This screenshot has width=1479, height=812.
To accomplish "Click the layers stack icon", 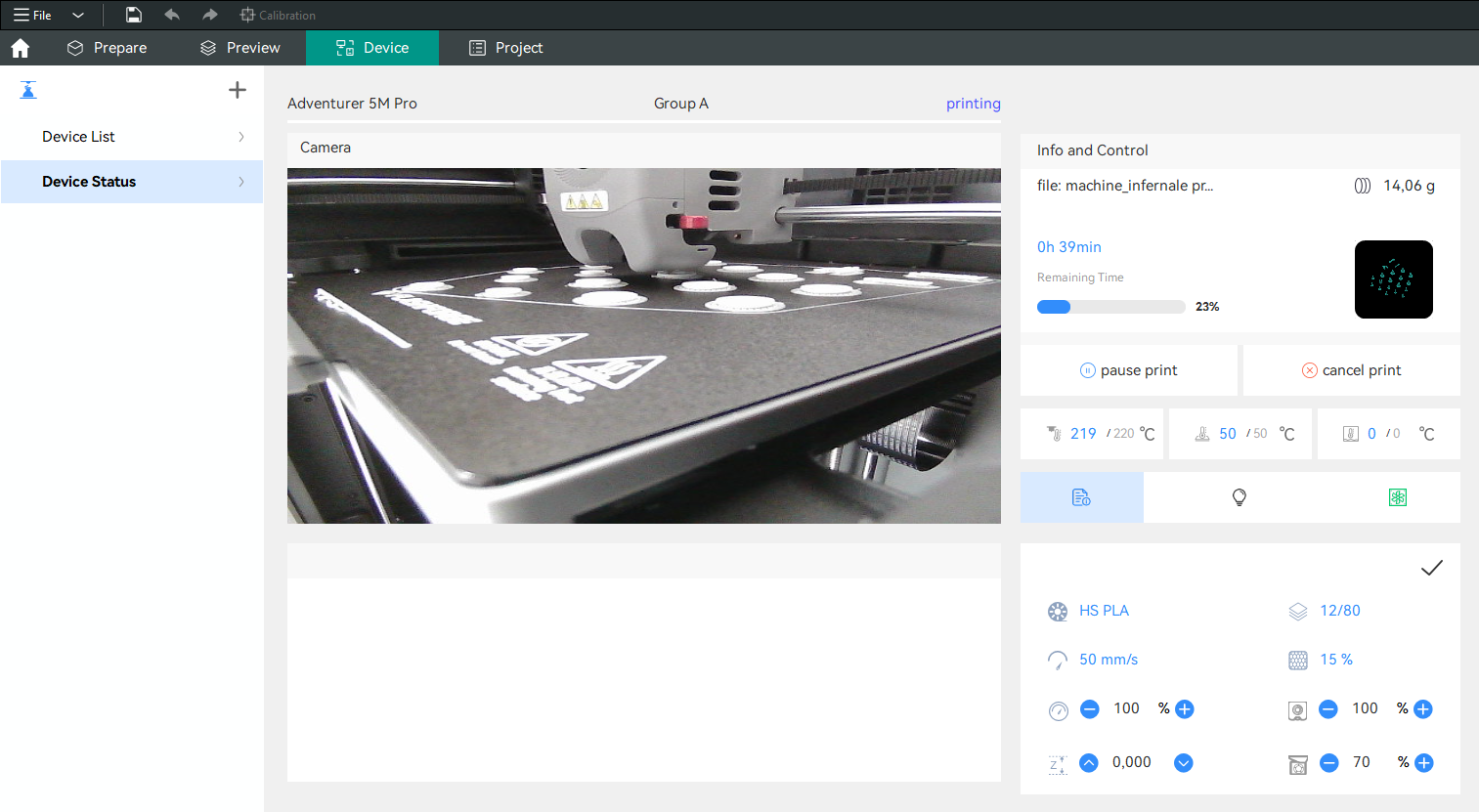I will [1298, 612].
